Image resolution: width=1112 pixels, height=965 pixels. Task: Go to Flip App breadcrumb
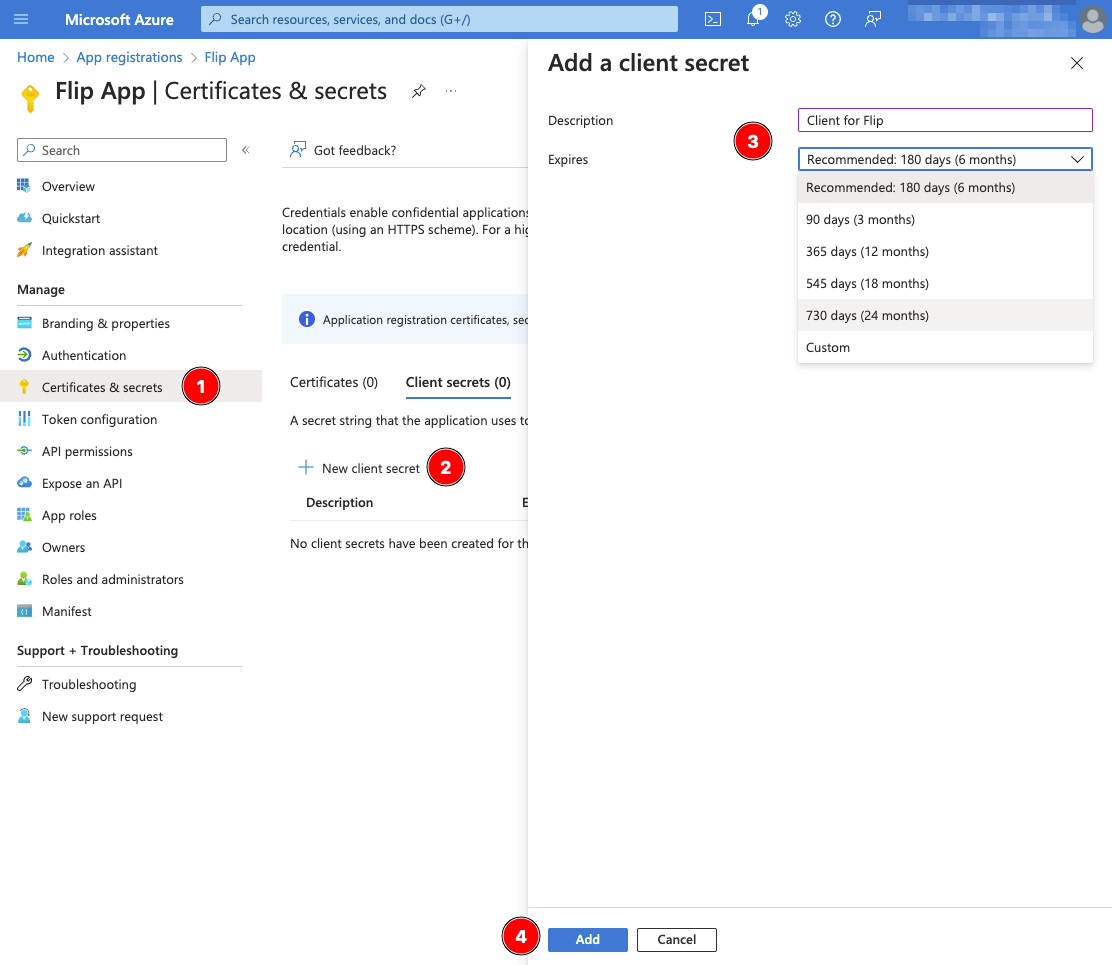click(230, 57)
